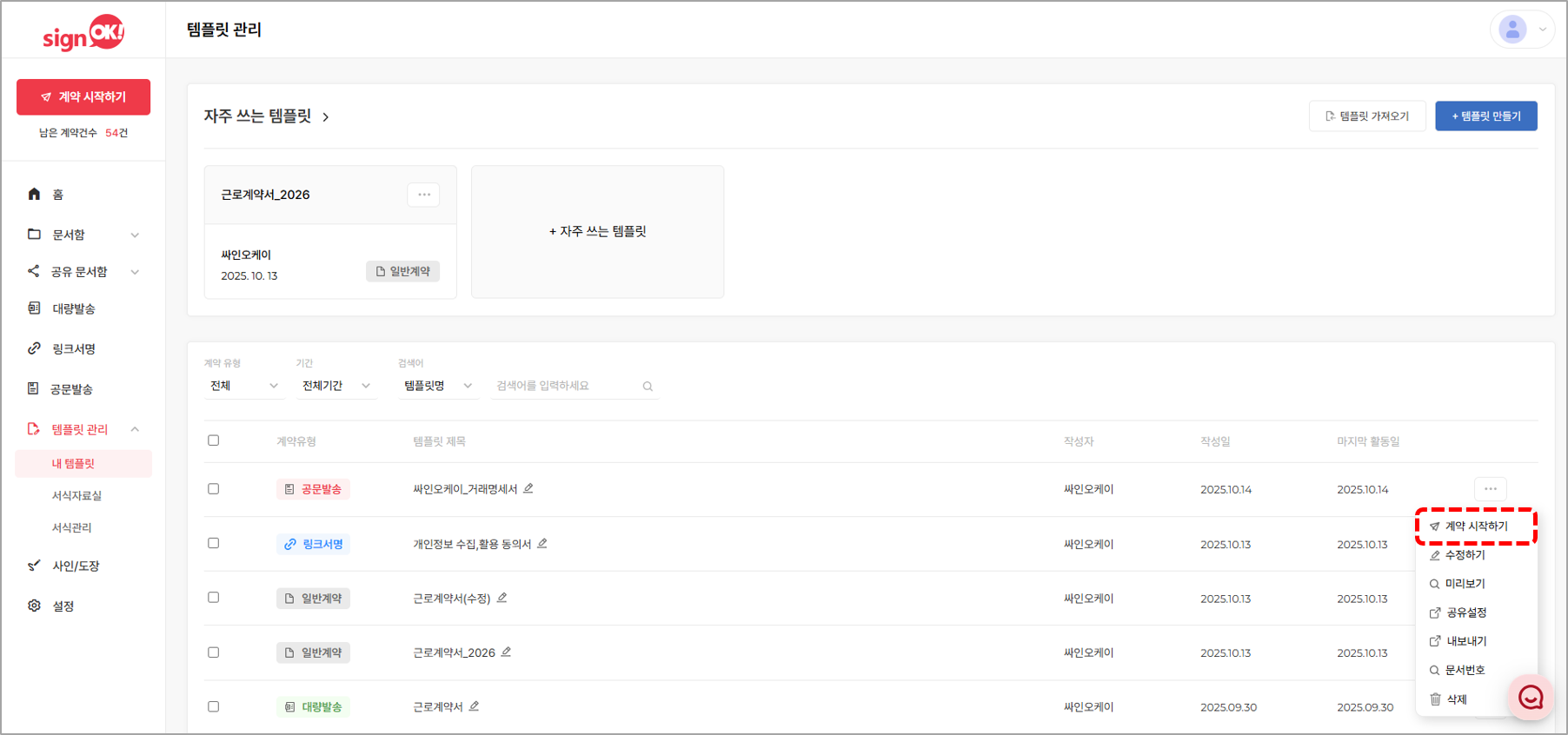Check the 싸인오케이_거래명세서 row checkbox
Viewport: 1568px width, 735px height.
213,489
